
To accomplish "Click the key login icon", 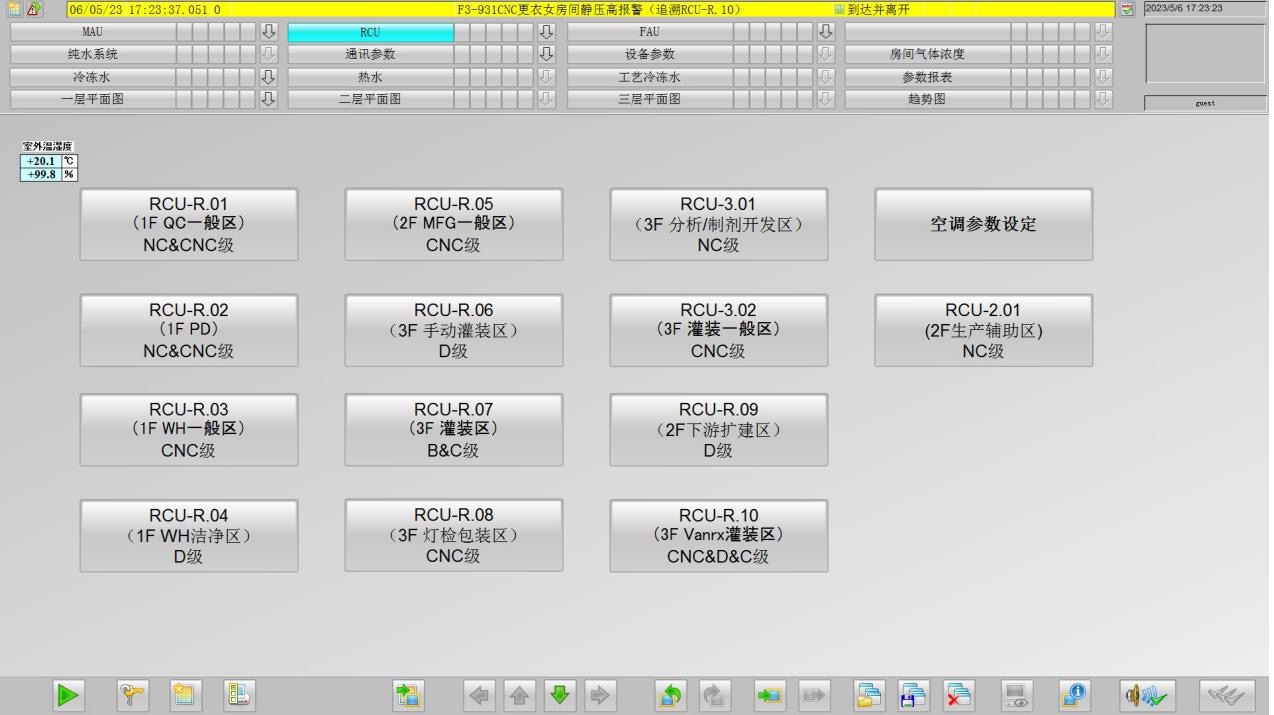I will pos(130,695).
